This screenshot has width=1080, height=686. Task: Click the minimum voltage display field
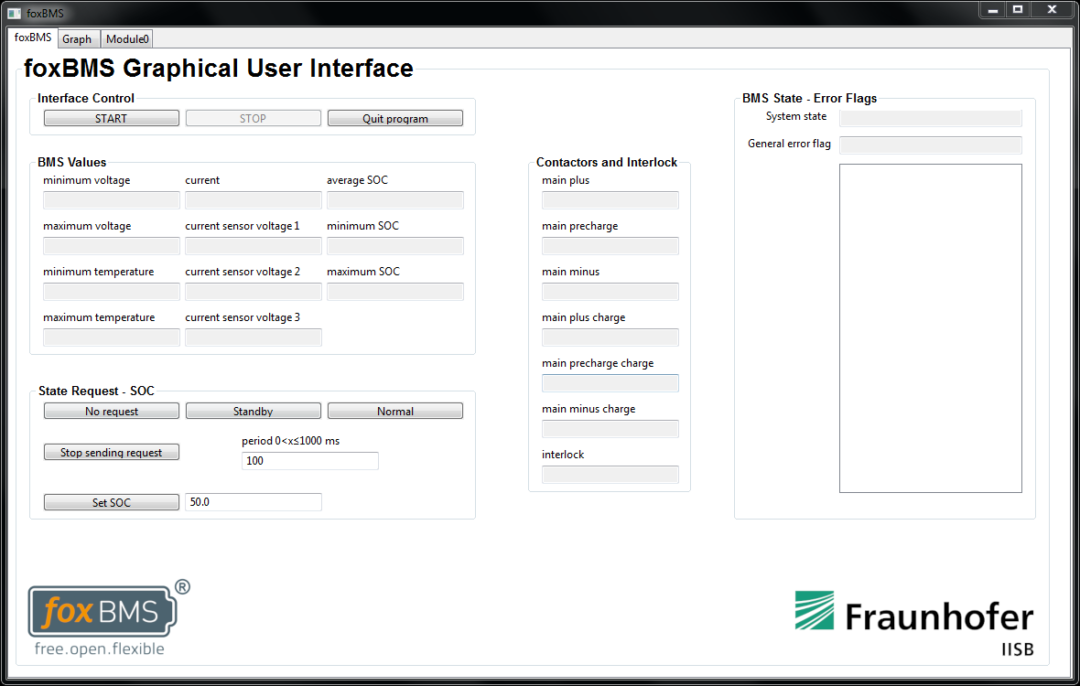pos(111,199)
